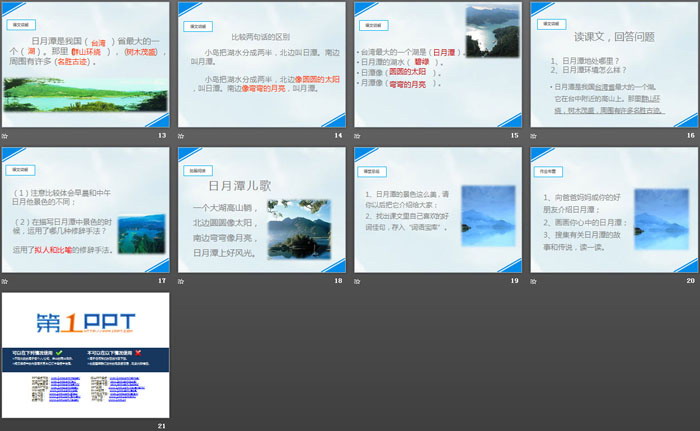Viewport: 700px width, 431px height.
Task: Click the slide number 21 label
Action: (x=161, y=426)
